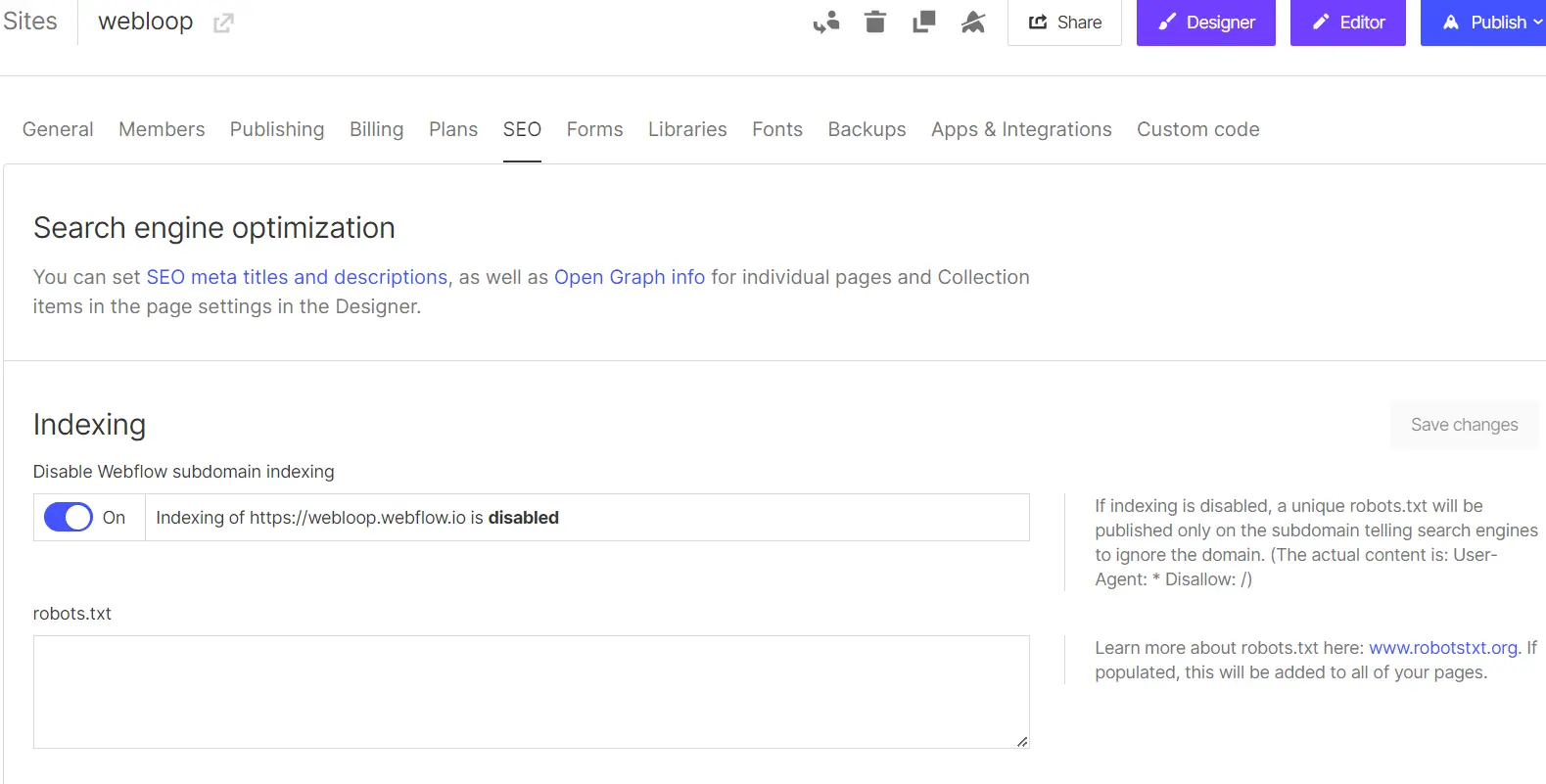The width and height of the screenshot is (1546, 784).
Task: Select the SEO tab
Action: (522, 129)
